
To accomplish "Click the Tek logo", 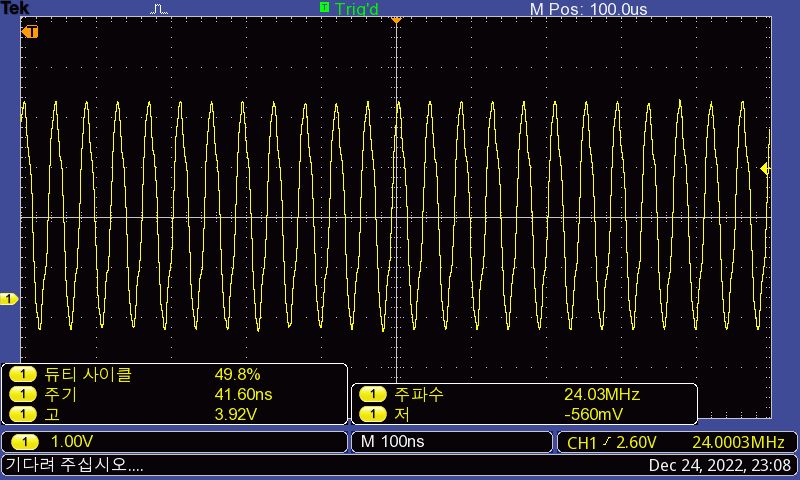I will (x=15, y=8).
